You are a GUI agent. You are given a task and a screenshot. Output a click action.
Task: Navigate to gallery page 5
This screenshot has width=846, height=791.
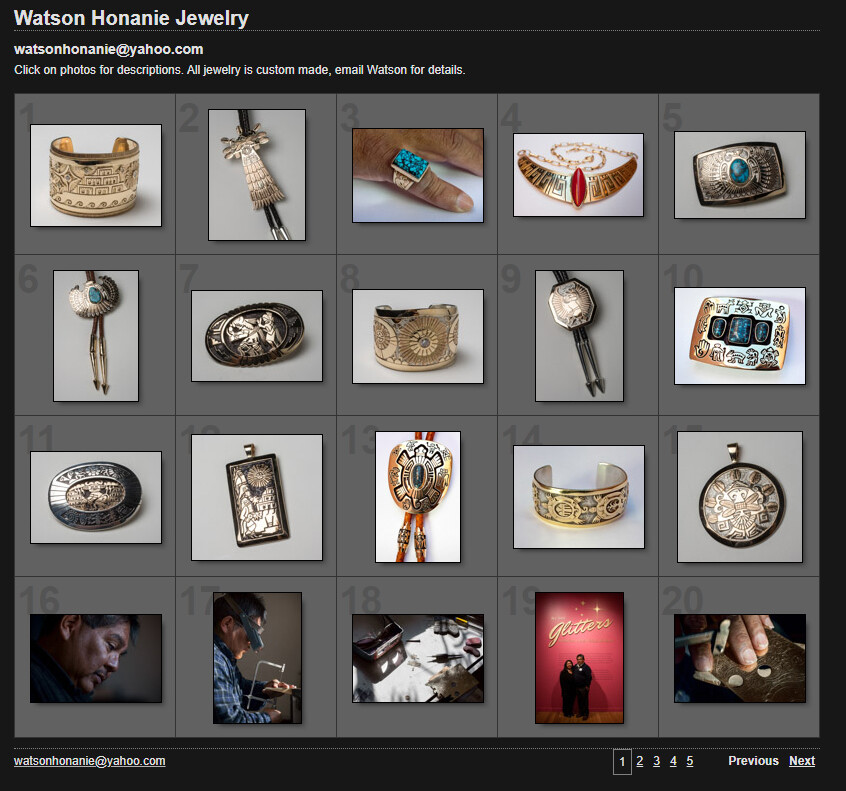point(690,762)
